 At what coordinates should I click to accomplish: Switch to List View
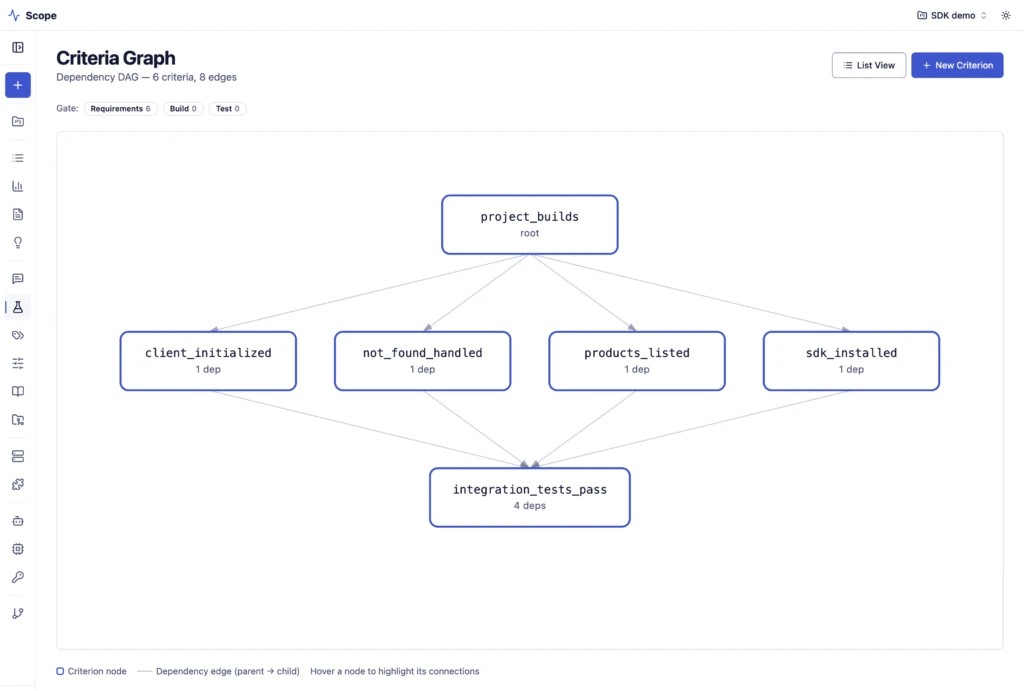869,65
